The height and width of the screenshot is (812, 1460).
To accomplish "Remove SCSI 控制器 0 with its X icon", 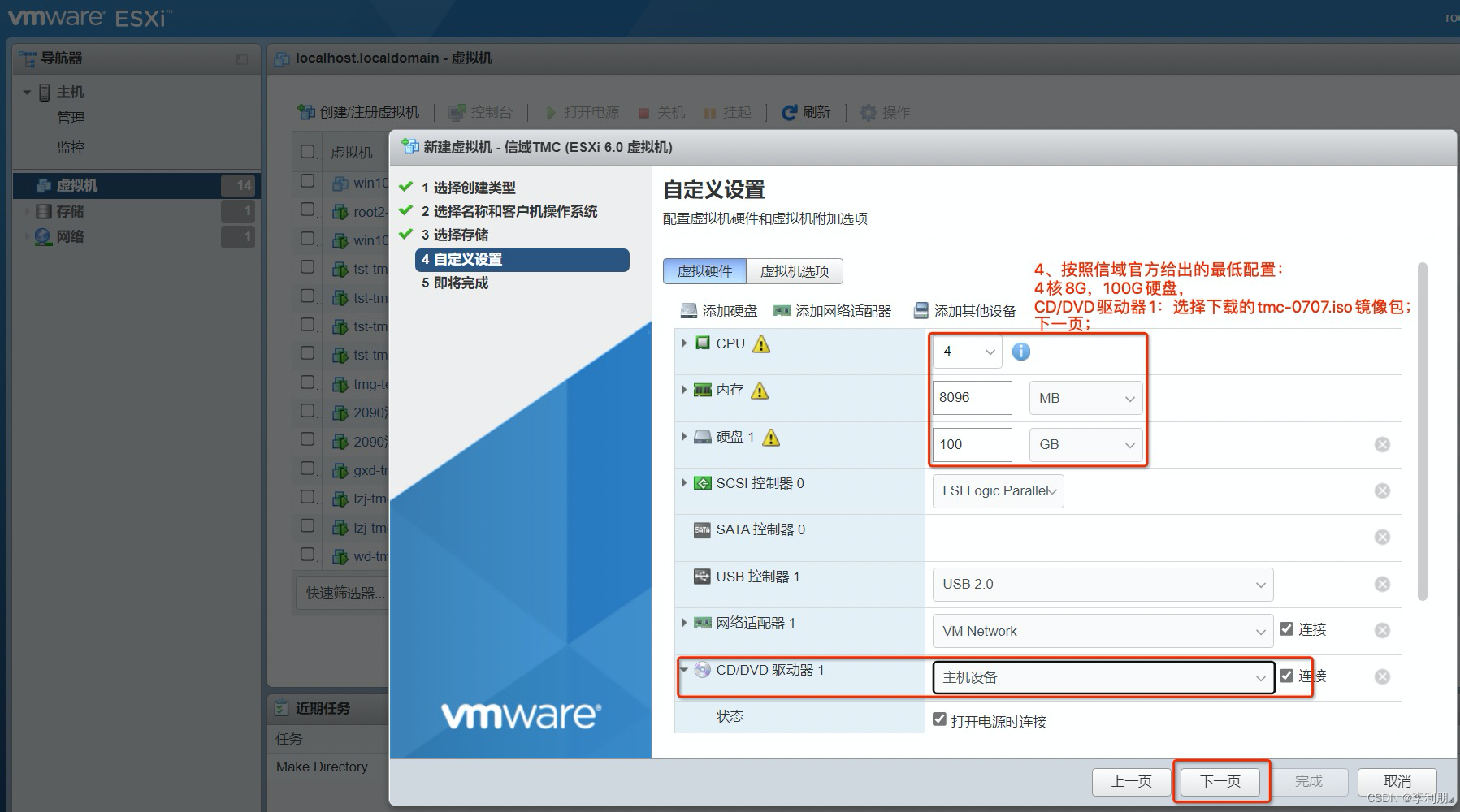I will point(1382,490).
